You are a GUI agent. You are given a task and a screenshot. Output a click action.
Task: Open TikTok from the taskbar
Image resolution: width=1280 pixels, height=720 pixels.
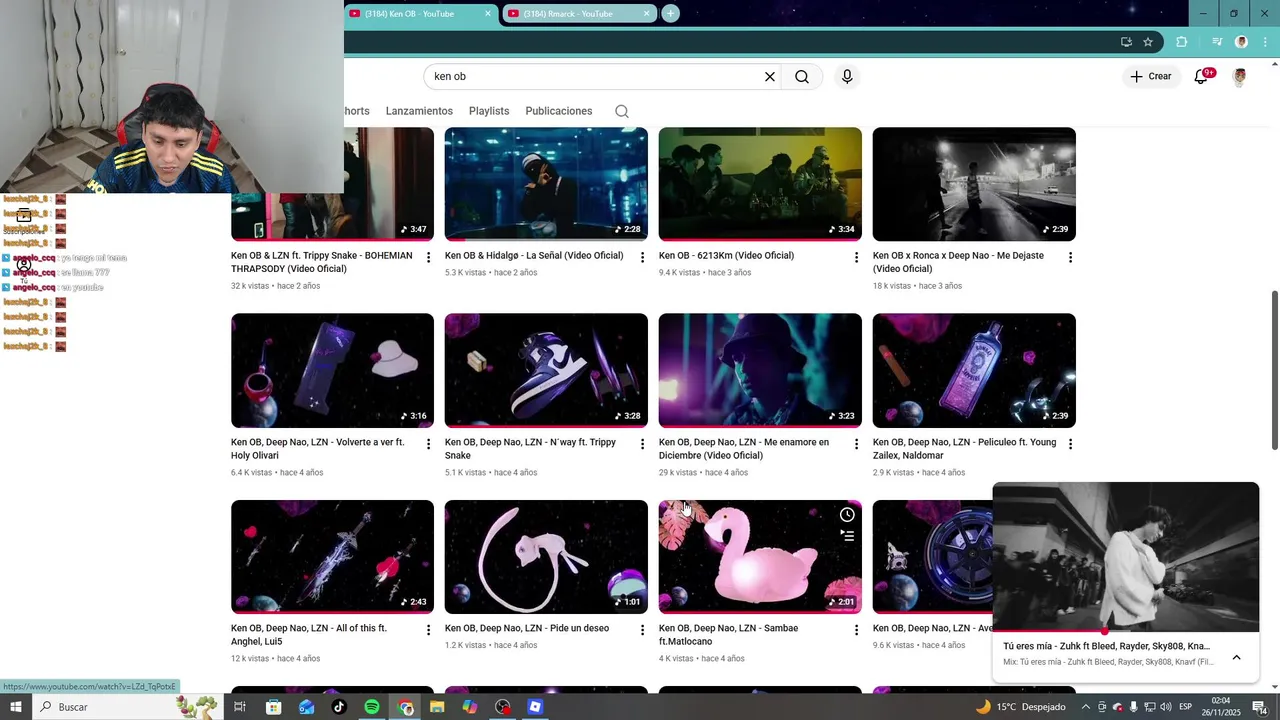pyautogui.click(x=339, y=707)
